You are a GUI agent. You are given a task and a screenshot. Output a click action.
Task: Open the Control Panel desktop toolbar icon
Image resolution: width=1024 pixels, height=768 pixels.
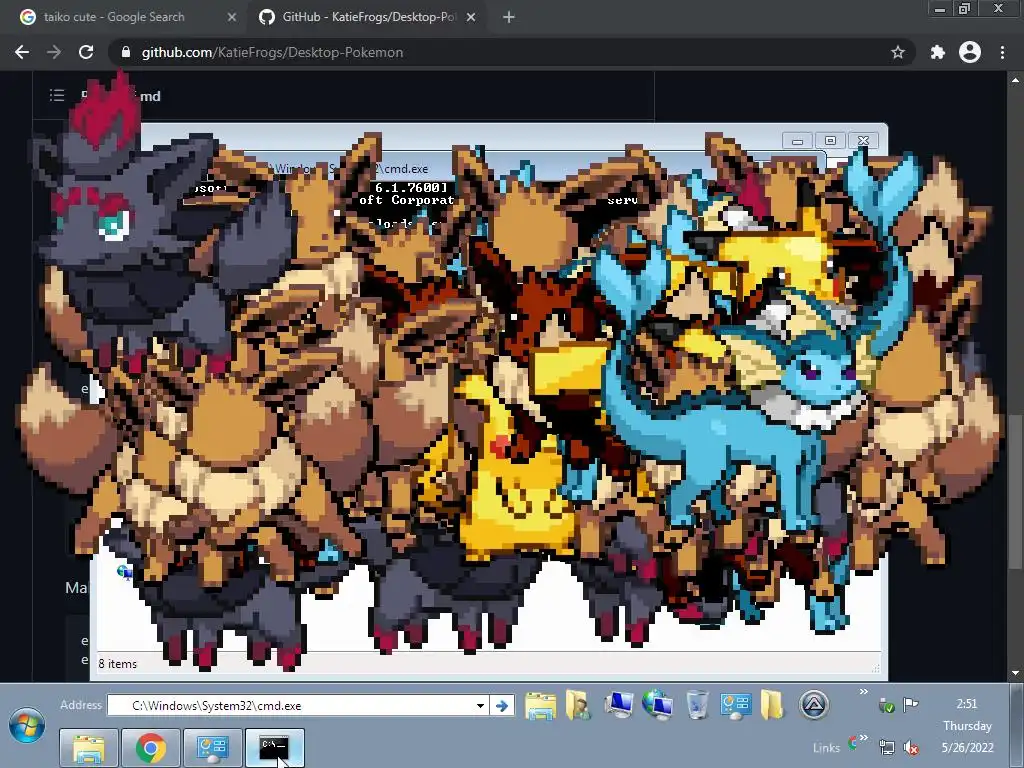(735, 705)
